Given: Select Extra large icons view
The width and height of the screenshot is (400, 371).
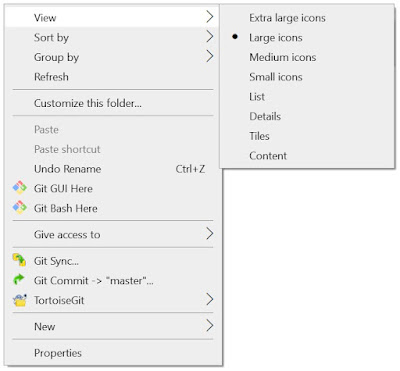Looking at the screenshot, I should point(287,18).
